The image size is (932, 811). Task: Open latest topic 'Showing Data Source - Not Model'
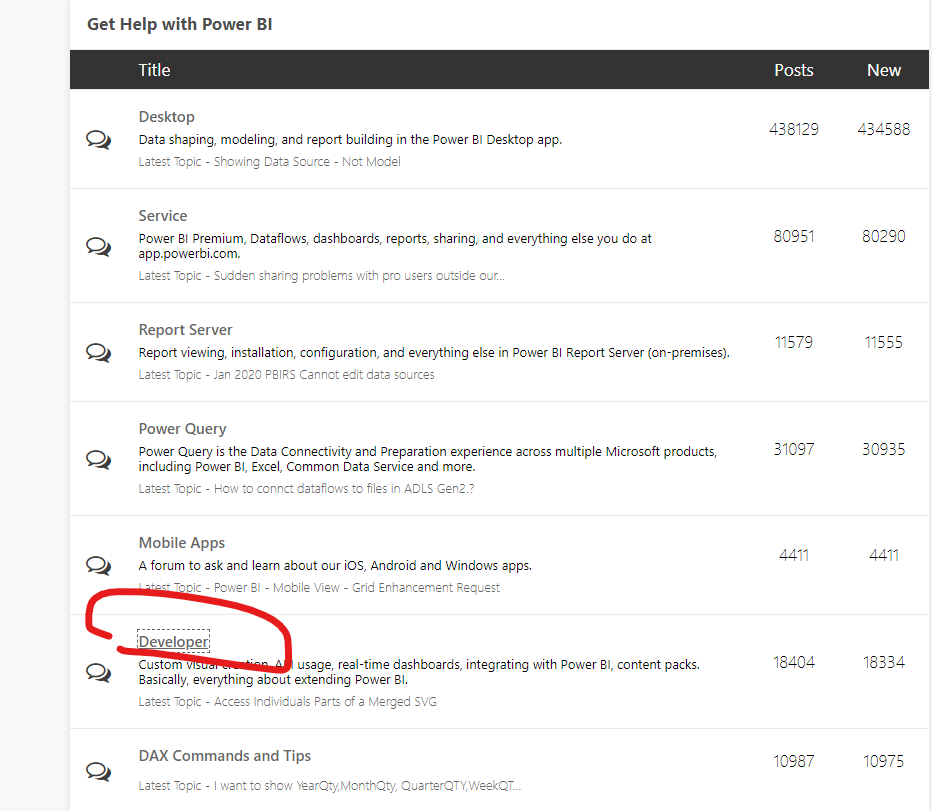click(x=307, y=162)
